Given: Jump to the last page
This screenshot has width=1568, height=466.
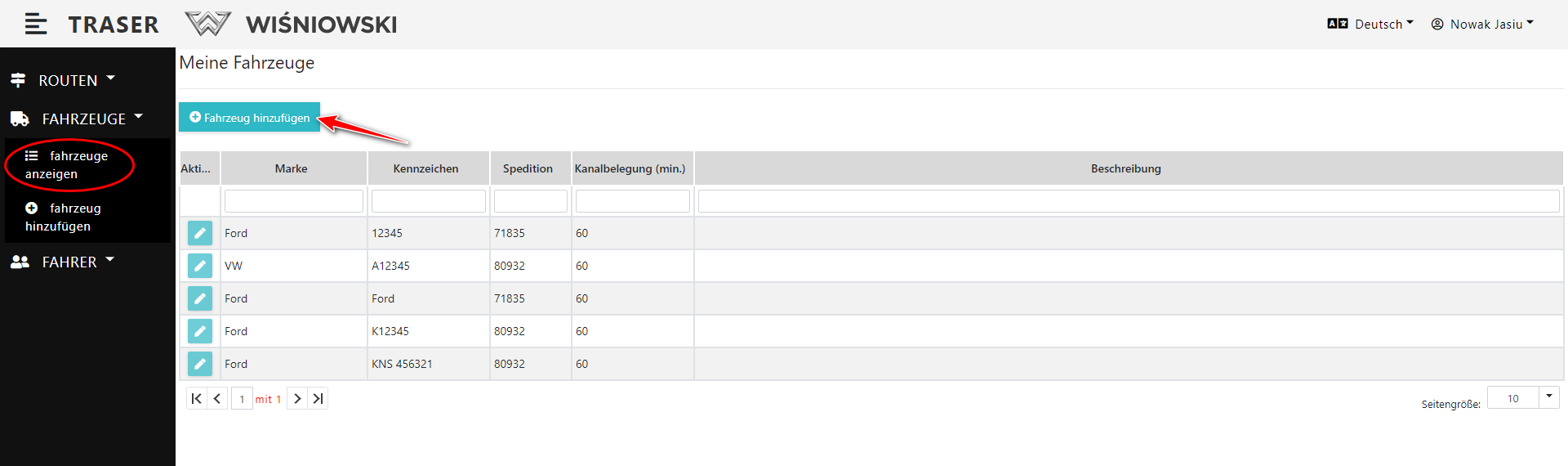Looking at the screenshot, I should click(x=318, y=398).
